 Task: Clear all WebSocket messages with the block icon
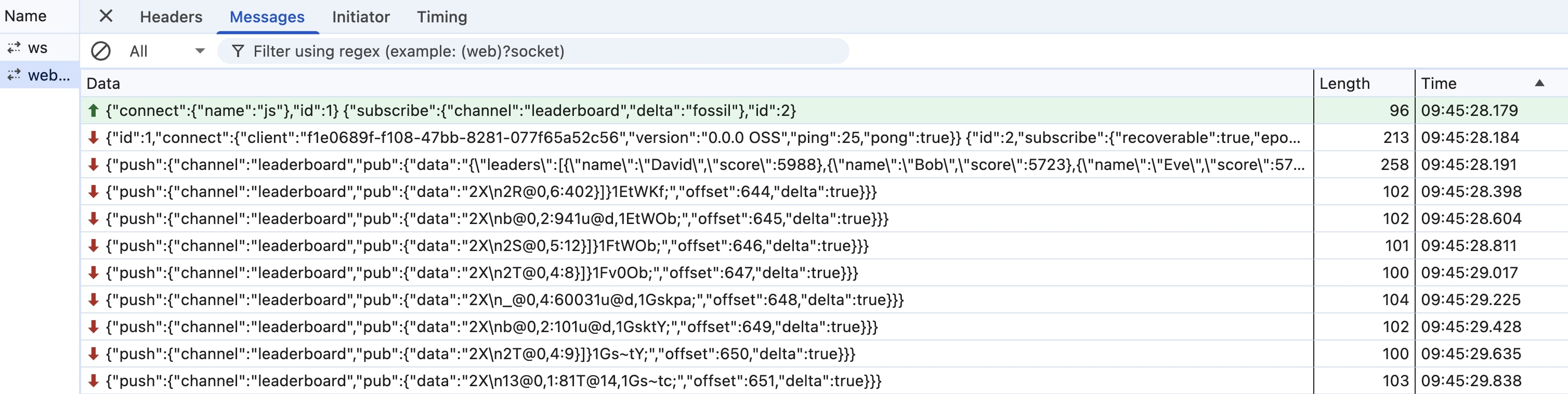click(100, 51)
